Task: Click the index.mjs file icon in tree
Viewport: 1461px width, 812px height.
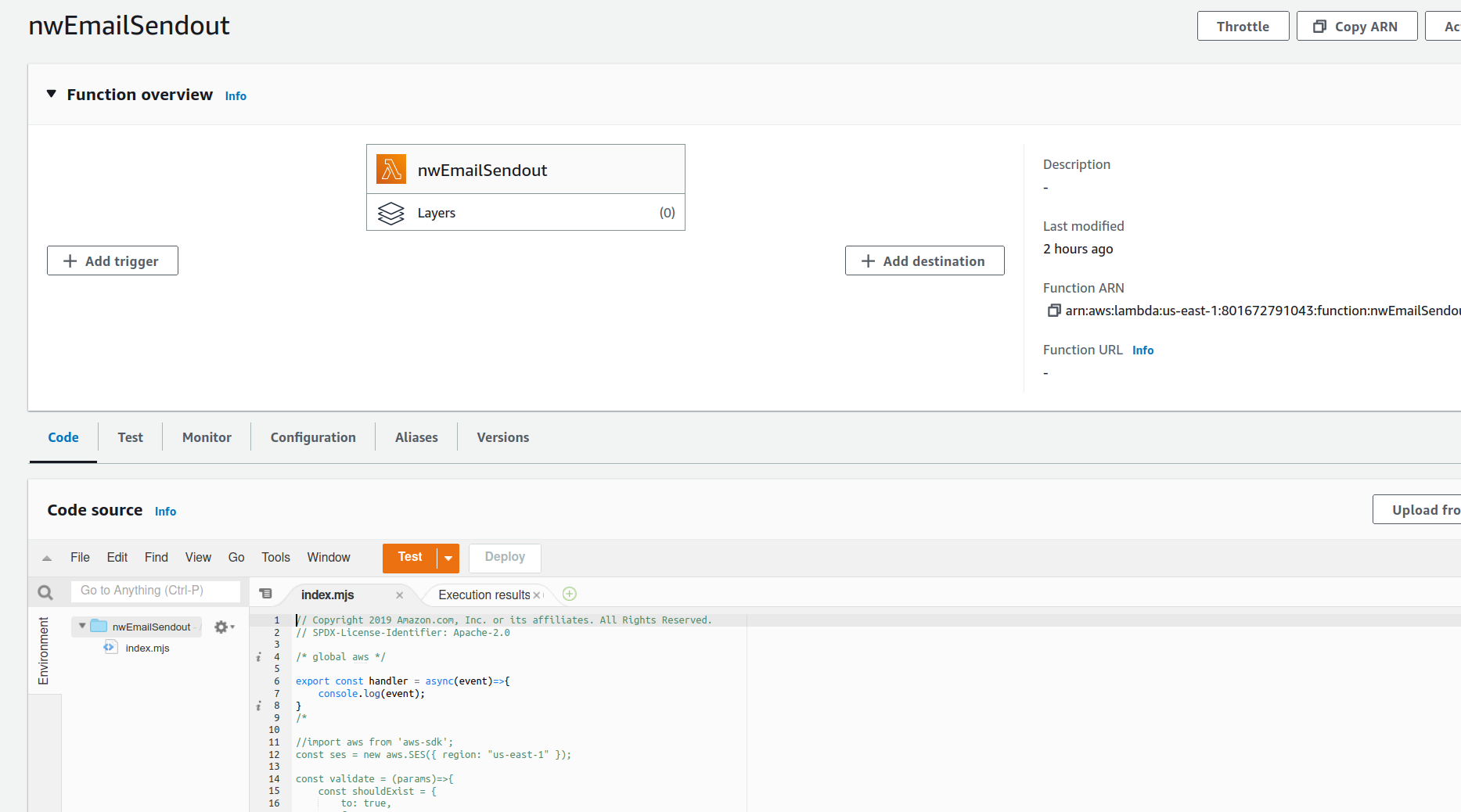Action: pos(110,647)
